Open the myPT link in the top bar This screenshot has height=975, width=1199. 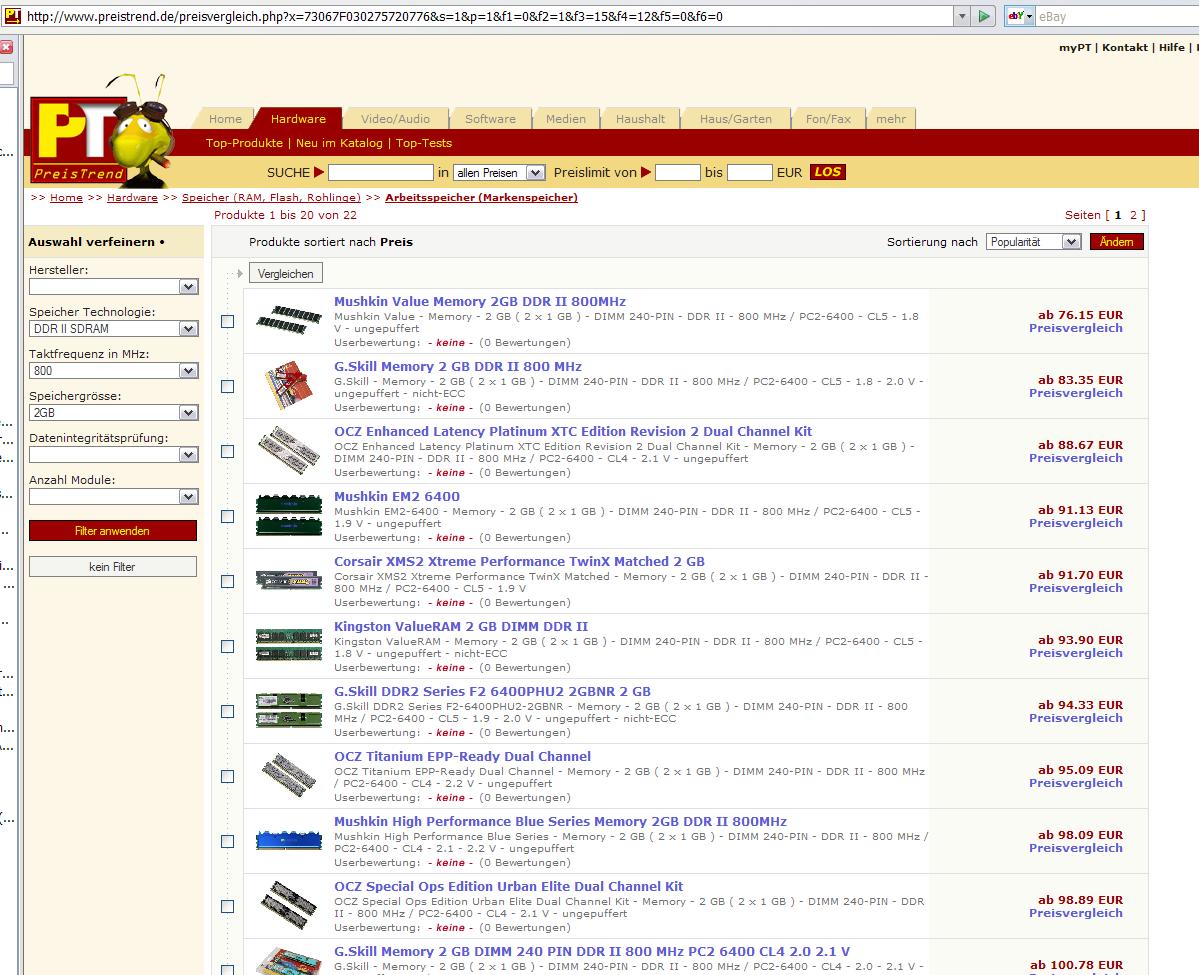[x=1075, y=47]
